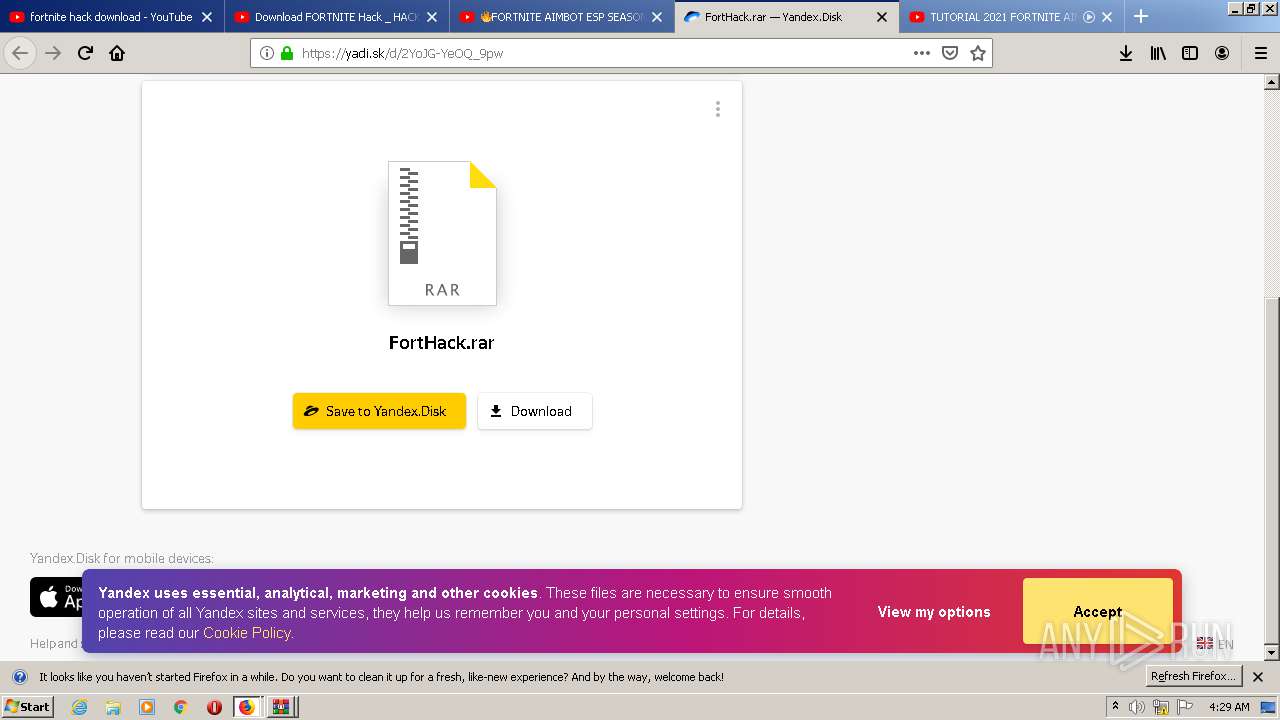Launch Internet Explorer from taskbar
Viewport: 1280px width, 720px height.
tap(80, 707)
